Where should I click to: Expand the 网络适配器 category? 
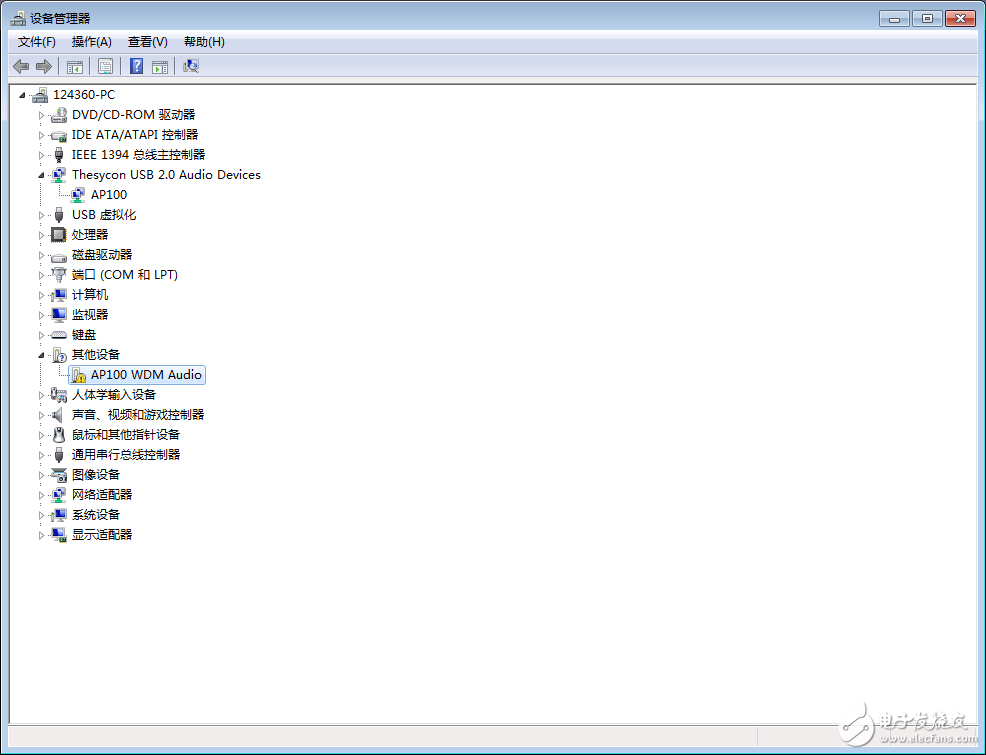43,494
